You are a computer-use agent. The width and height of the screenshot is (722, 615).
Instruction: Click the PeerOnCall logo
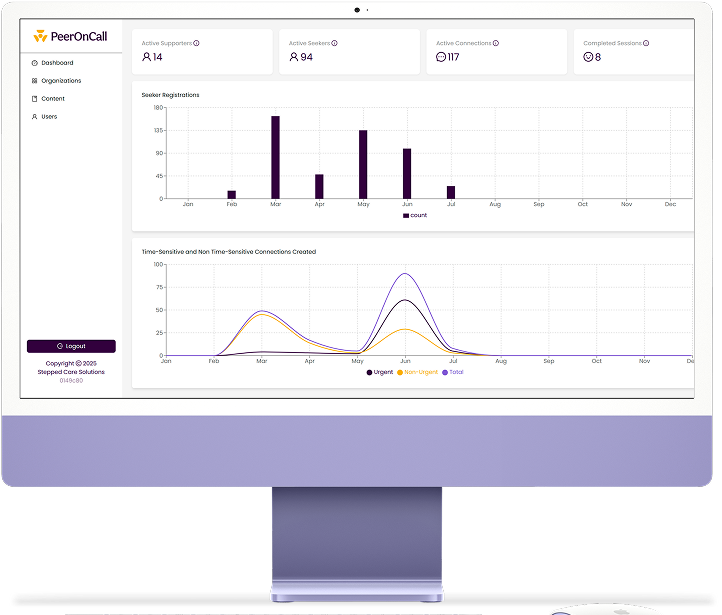(x=70, y=37)
